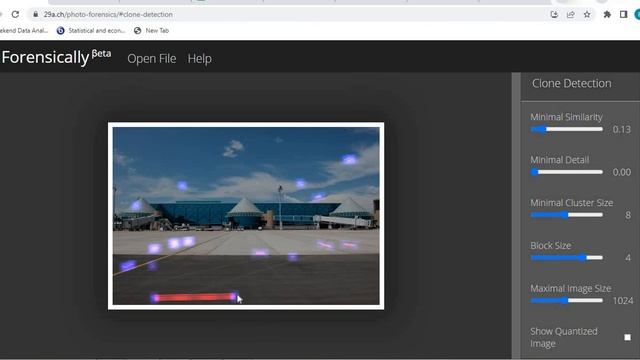Screen dimensions: 640x360
Task: Click the red clone marker bar in image
Action: (194, 298)
